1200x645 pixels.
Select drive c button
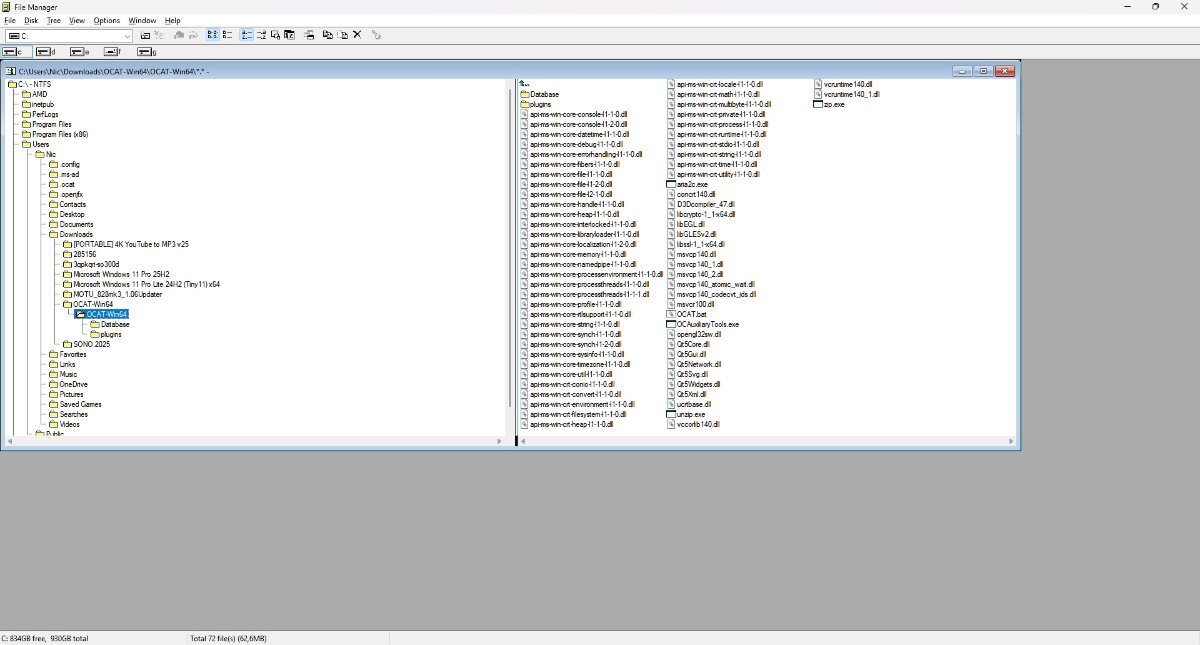point(16,52)
